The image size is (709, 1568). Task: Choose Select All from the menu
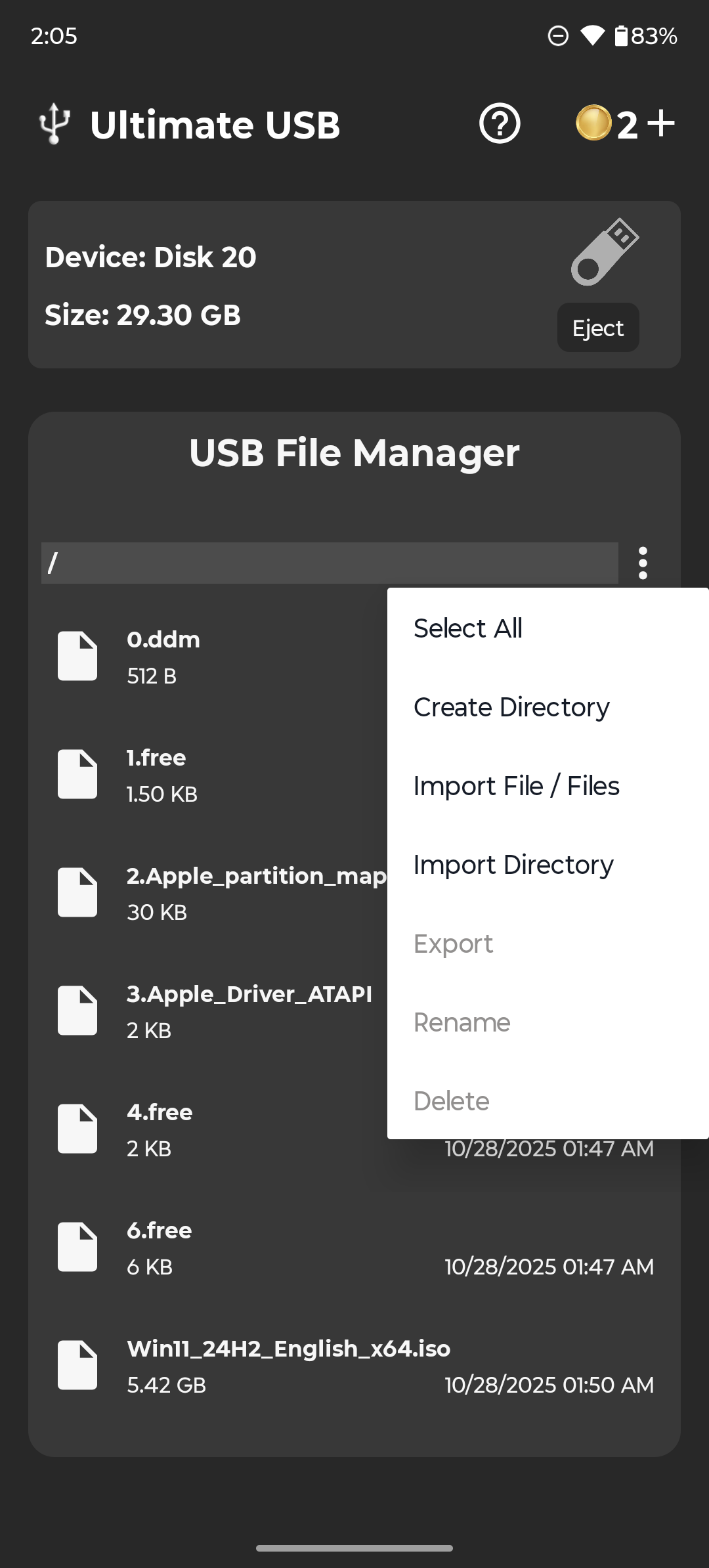(x=468, y=628)
